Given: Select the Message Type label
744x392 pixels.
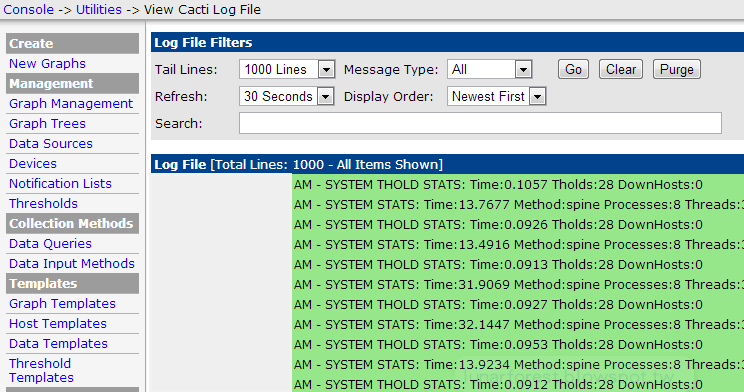Looking at the screenshot, I should 391,70.
